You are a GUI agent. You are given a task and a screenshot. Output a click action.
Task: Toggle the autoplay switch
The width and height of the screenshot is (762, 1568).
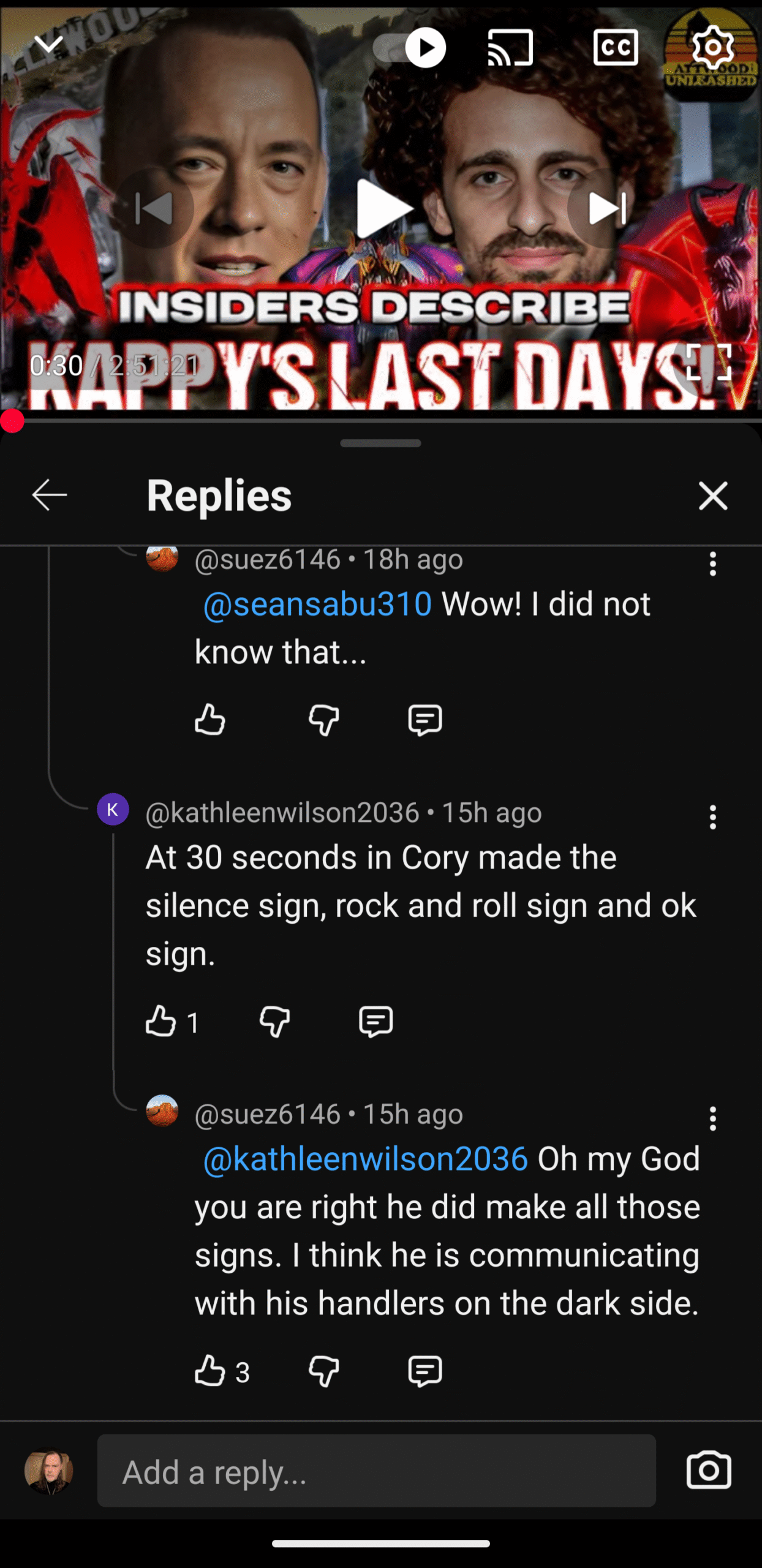pyautogui.click(x=409, y=47)
